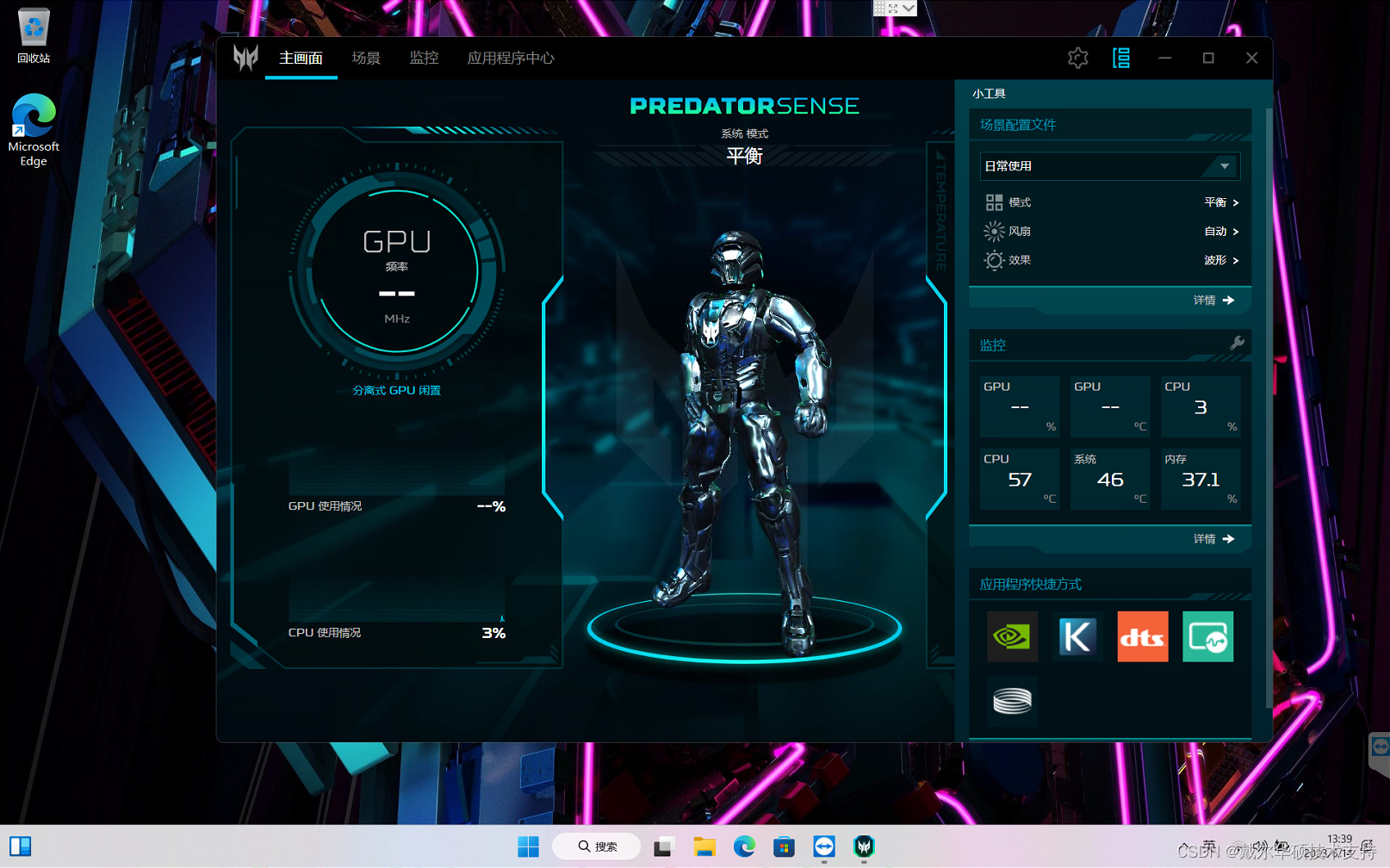1390x868 pixels.
Task: Switch to 场景 tab
Action: pyautogui.click(x=366, y=58)
